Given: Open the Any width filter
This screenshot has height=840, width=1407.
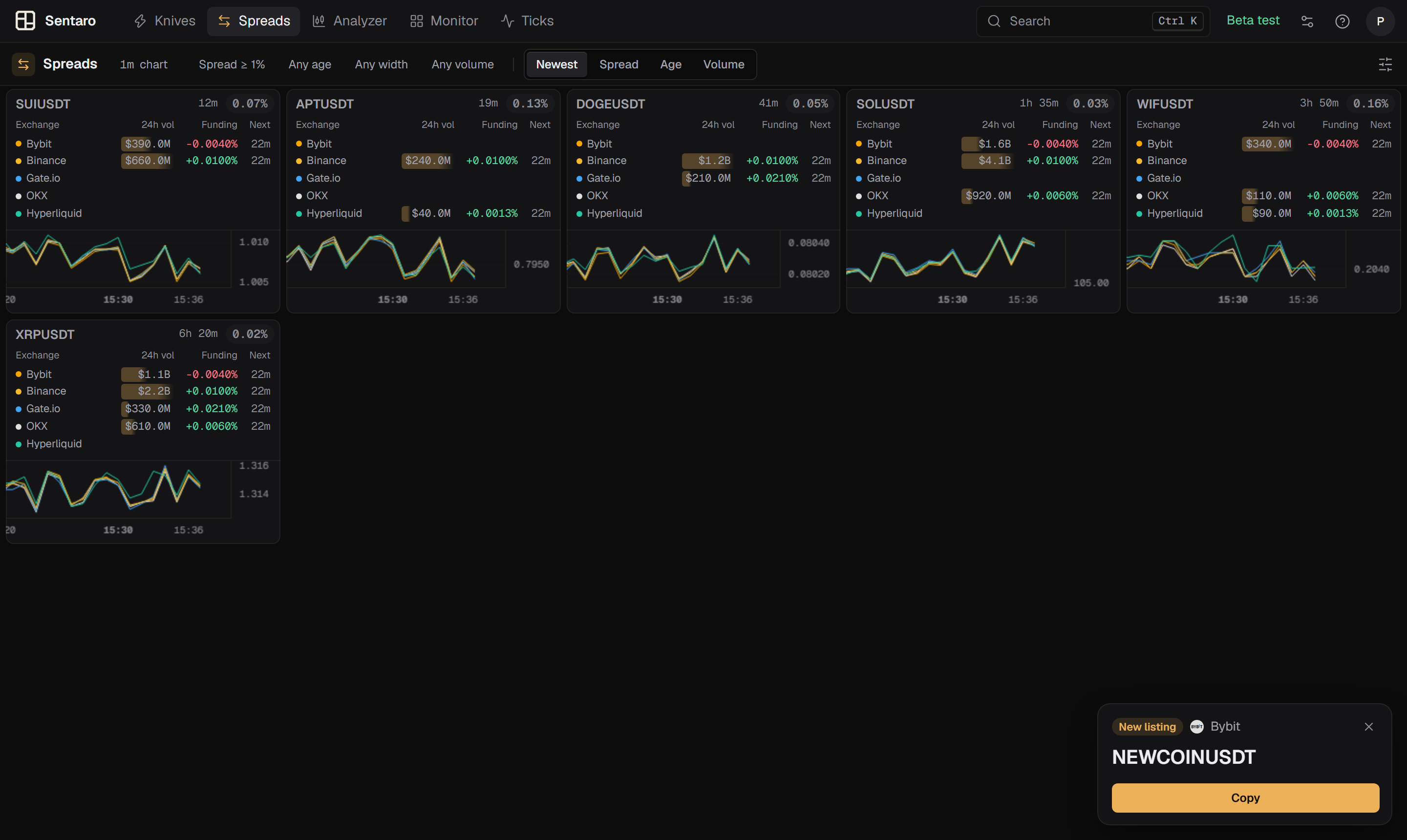Looking at the screenshot, I should tap(381, 64).
